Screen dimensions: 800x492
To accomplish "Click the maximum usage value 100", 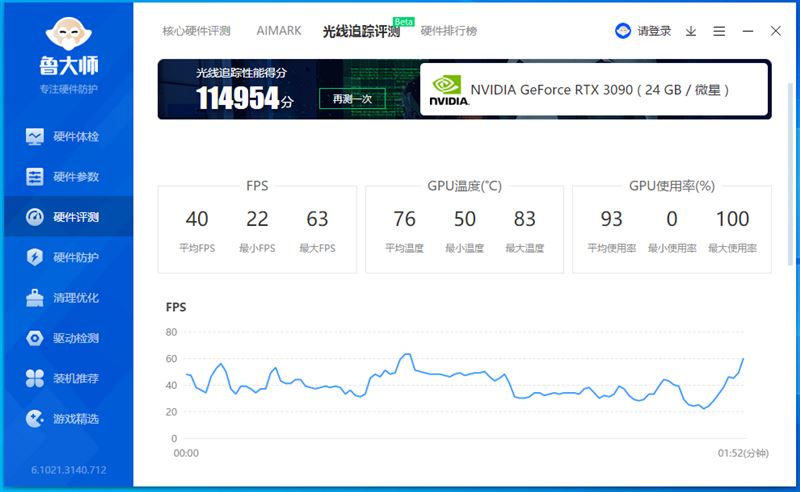I will 733,219.
